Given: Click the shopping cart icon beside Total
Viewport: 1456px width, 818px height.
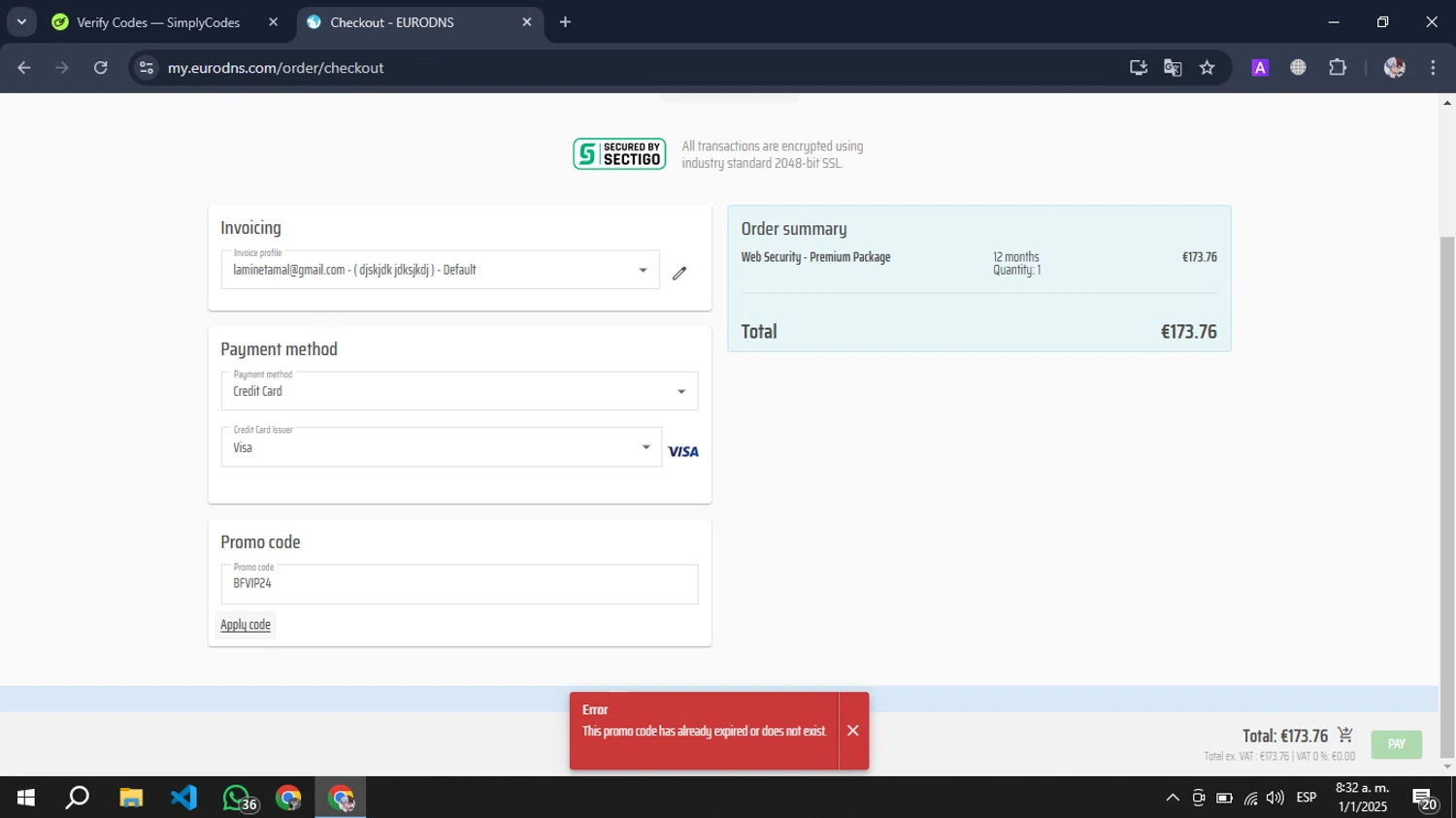Looking at the screenshot, I should point(1345,735).
